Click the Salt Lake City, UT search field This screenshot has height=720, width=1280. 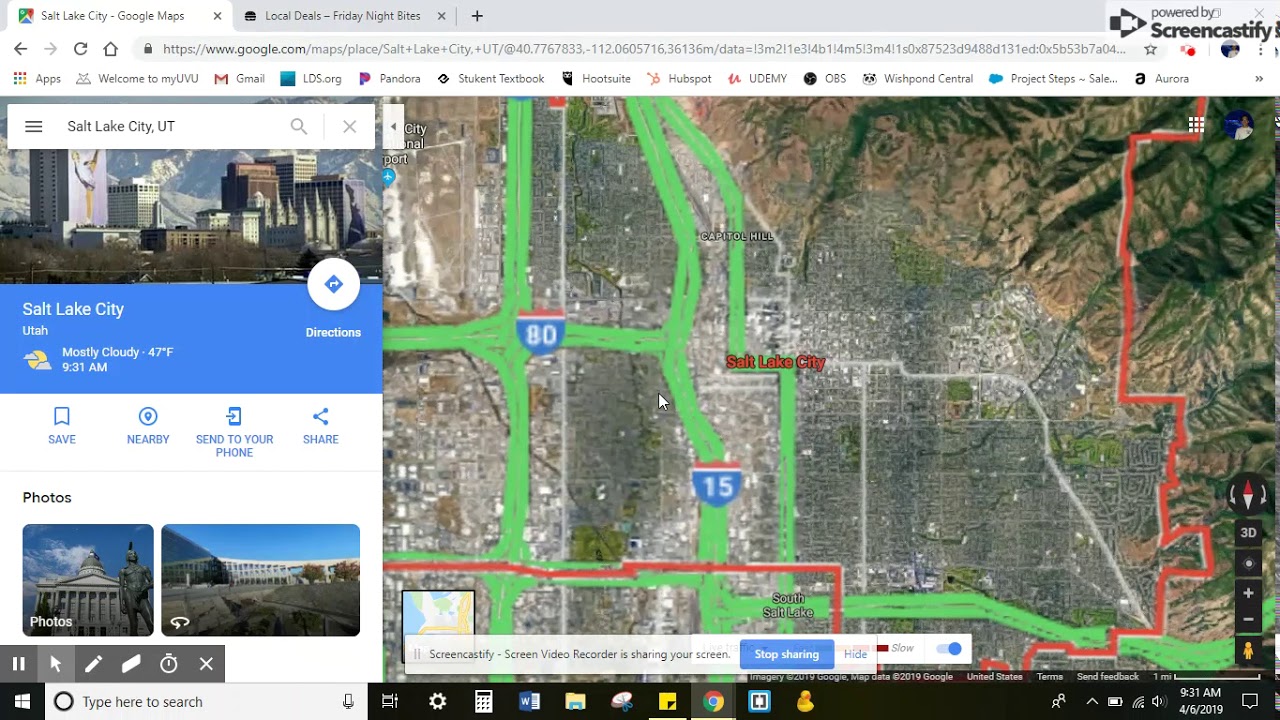click(170, 126)
